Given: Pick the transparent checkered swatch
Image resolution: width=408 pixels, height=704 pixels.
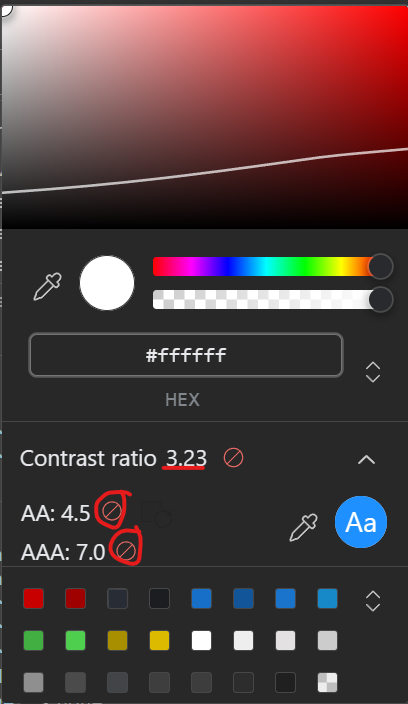Looking at the screenshot, I should coord(328,682).
